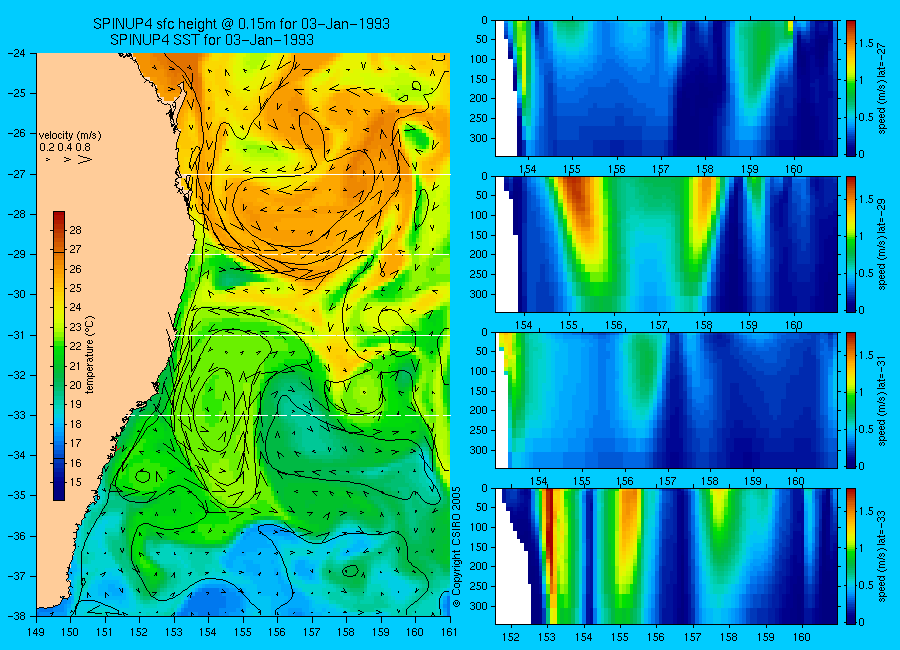Click the 150 depth tick on lat=-29 panel
Image resolution: width=900 pixels, height=650 pixels.
(479, 235)
